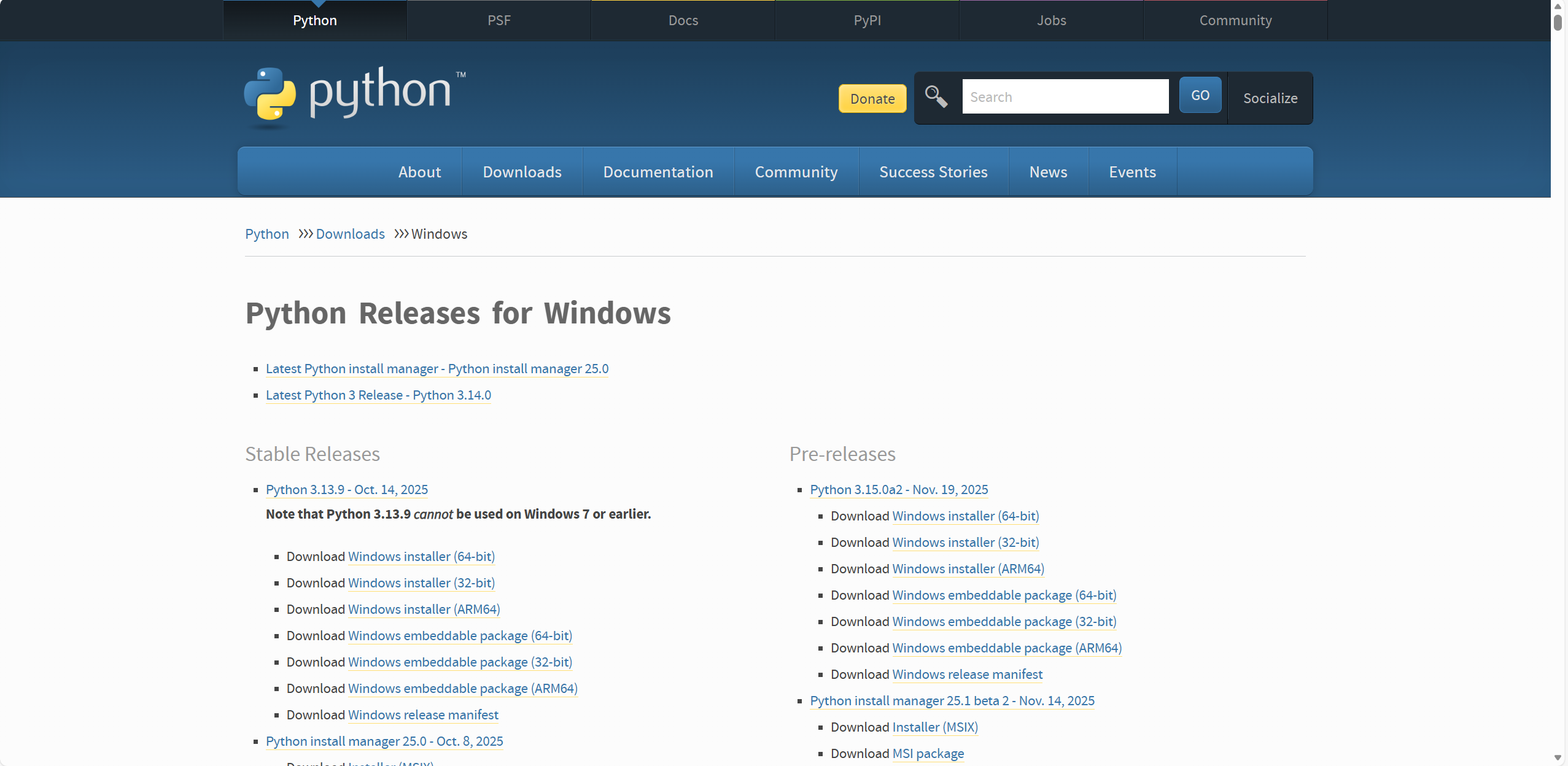
Task: Go to Downloads breadcrumb link
Action: point(350,234)
